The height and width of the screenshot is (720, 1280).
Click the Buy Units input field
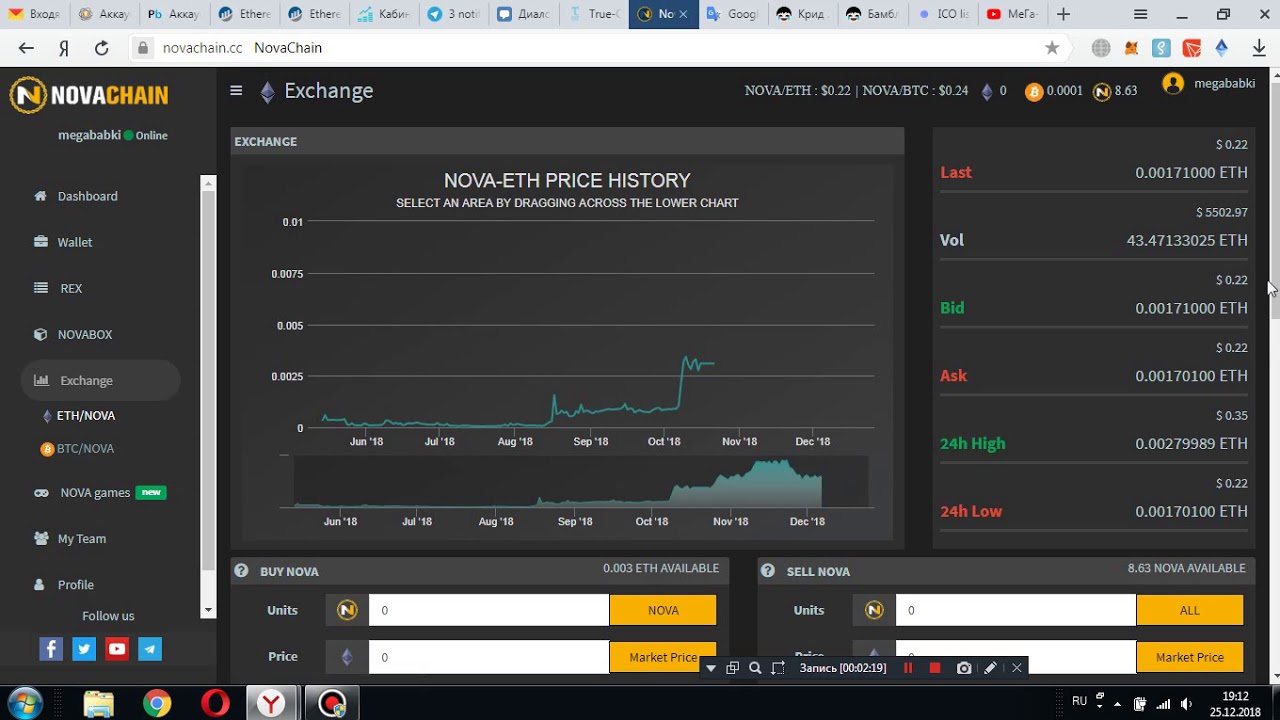[x=489, y=610]
